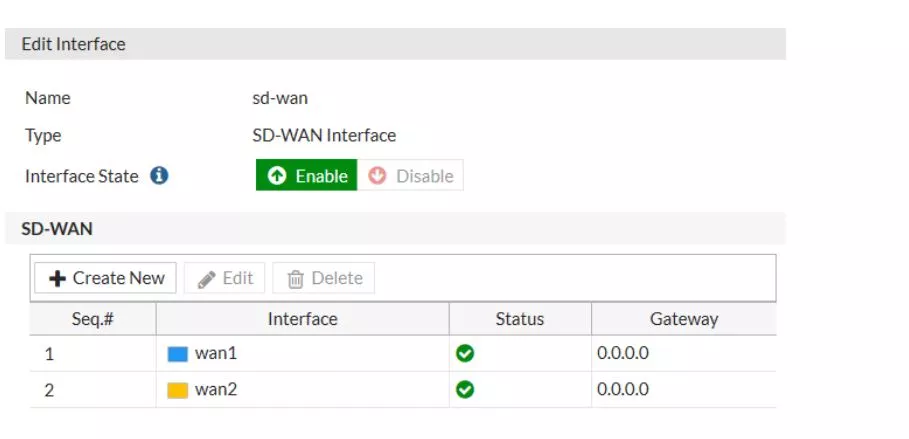Sort by the Seq.# column header
909x439 pixels.
point(92,319)
